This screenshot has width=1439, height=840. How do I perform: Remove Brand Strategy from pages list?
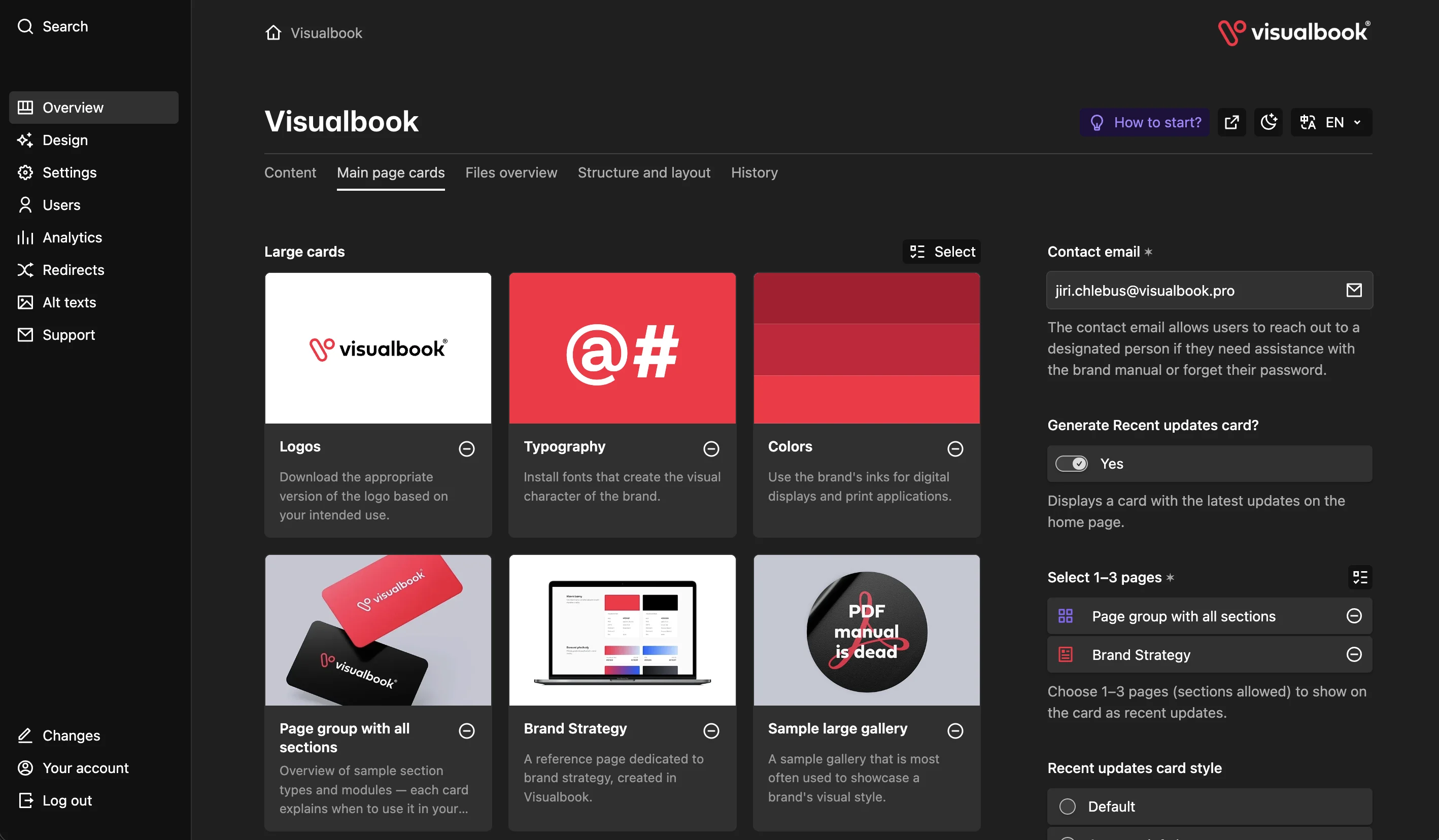1354,654
